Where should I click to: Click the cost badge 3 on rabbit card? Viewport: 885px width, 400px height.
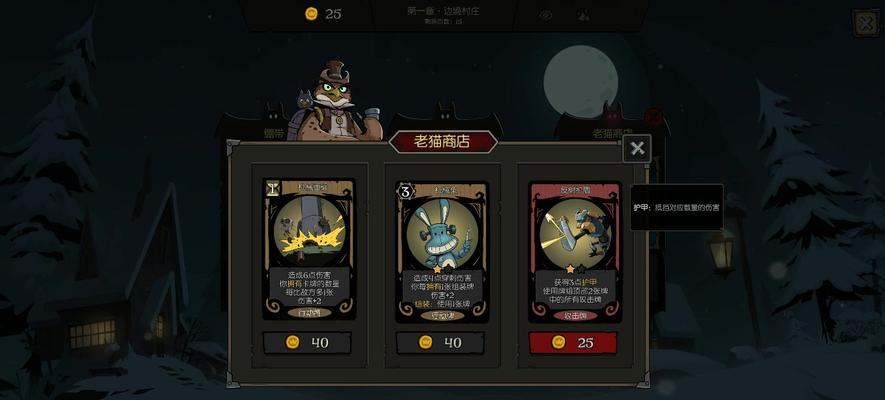click(x=405, y=191)
